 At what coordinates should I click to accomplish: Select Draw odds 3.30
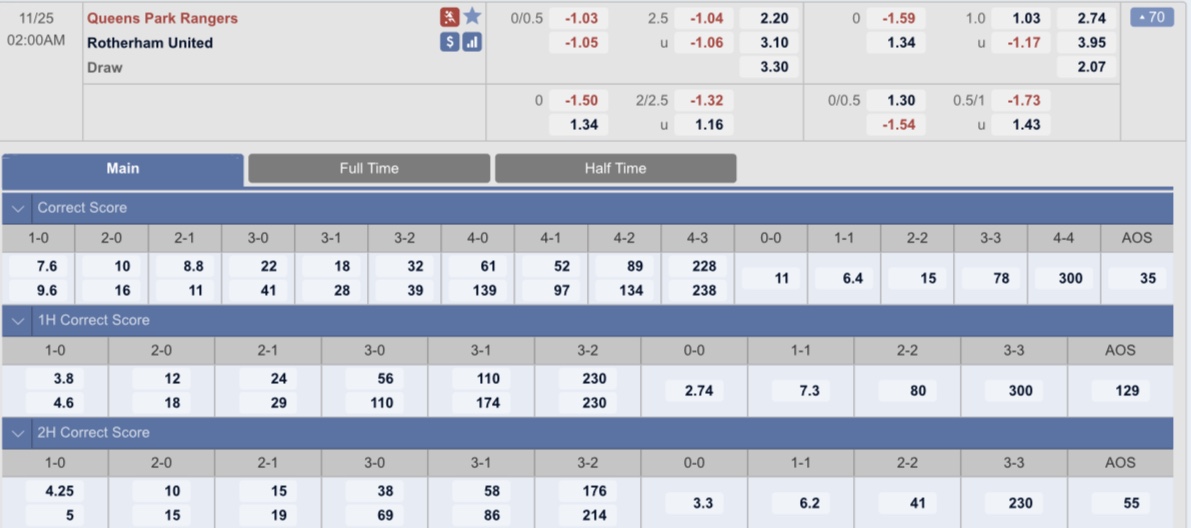point(769,68)
